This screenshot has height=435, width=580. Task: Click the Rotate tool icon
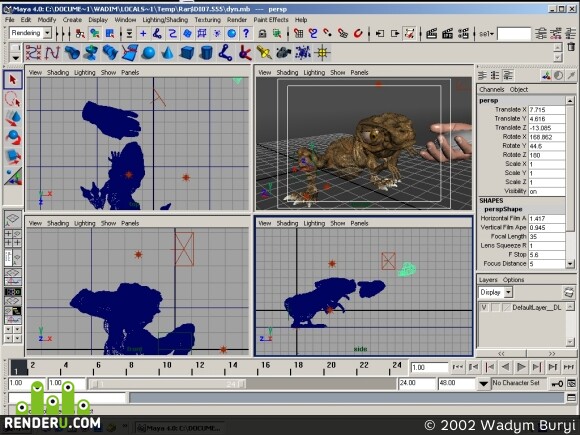tap(13, 137)
